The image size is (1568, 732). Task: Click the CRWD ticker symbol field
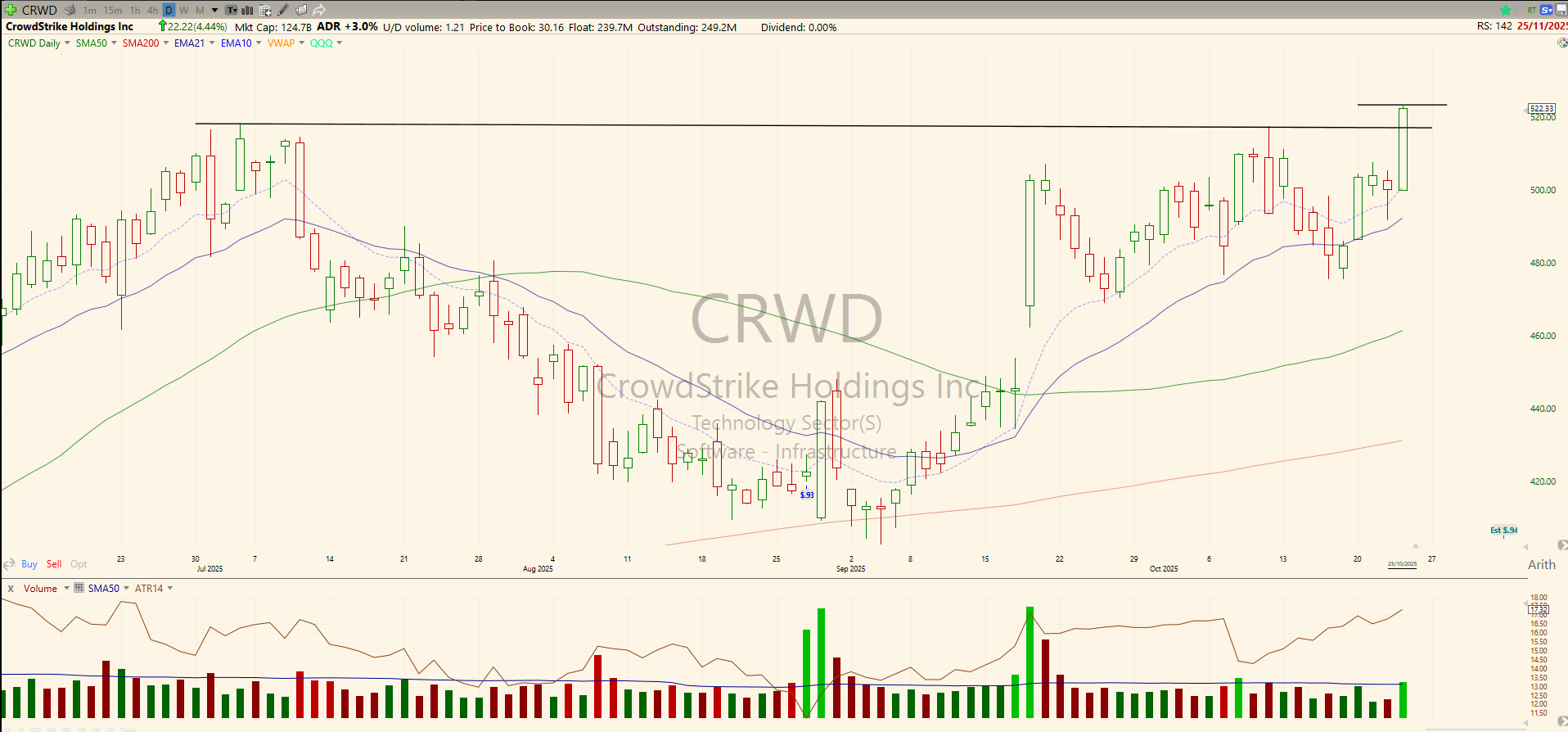point(39,10)
